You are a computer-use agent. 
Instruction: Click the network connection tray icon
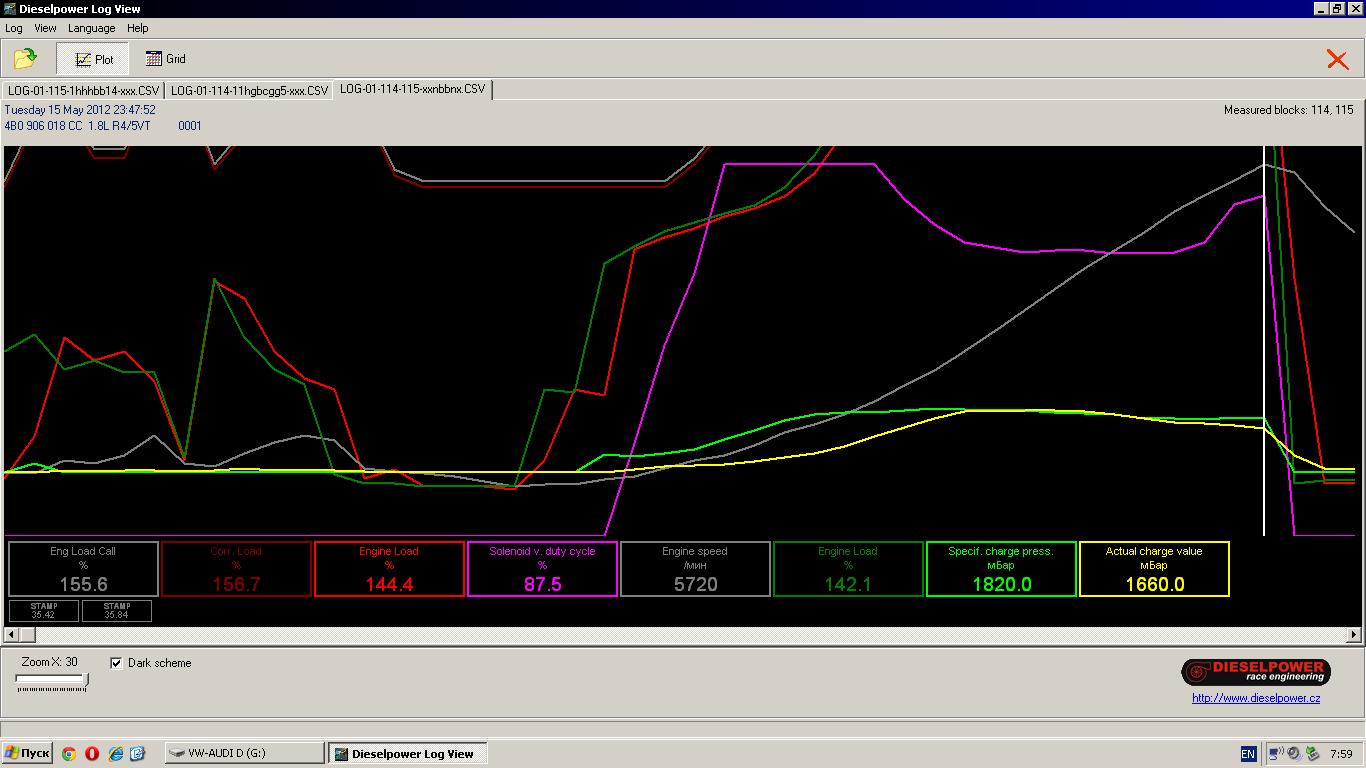[x=1277, y=754]
